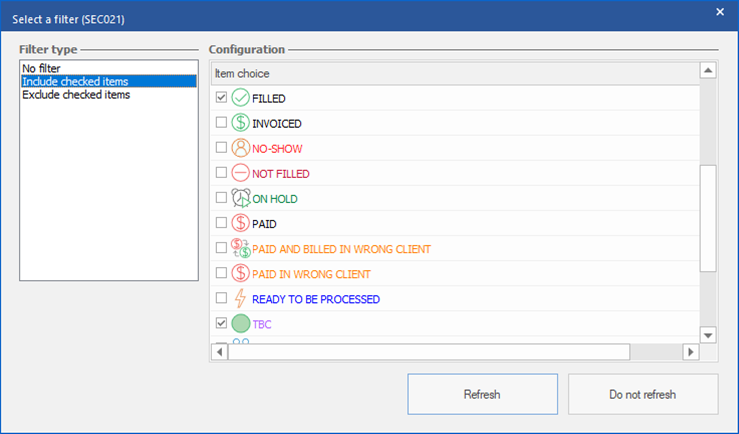The width and height of the screenshot is (739, 434).
Task: Click the scroll down arrow in item list
Action: click(x=708, y=335)
